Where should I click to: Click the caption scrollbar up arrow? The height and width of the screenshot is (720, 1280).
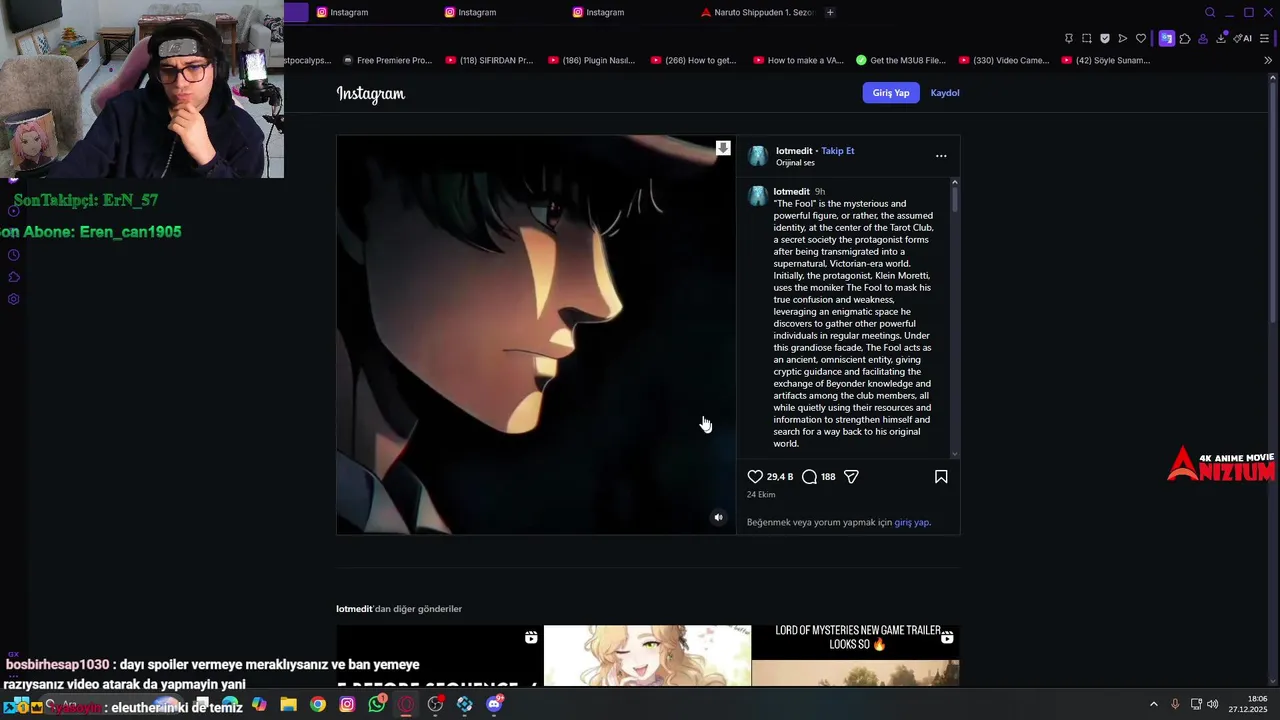(x=955, y=182)
